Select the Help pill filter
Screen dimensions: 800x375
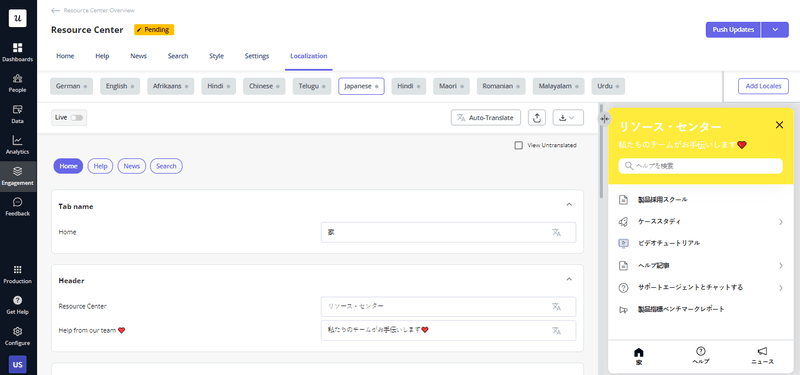coord(101,166)
